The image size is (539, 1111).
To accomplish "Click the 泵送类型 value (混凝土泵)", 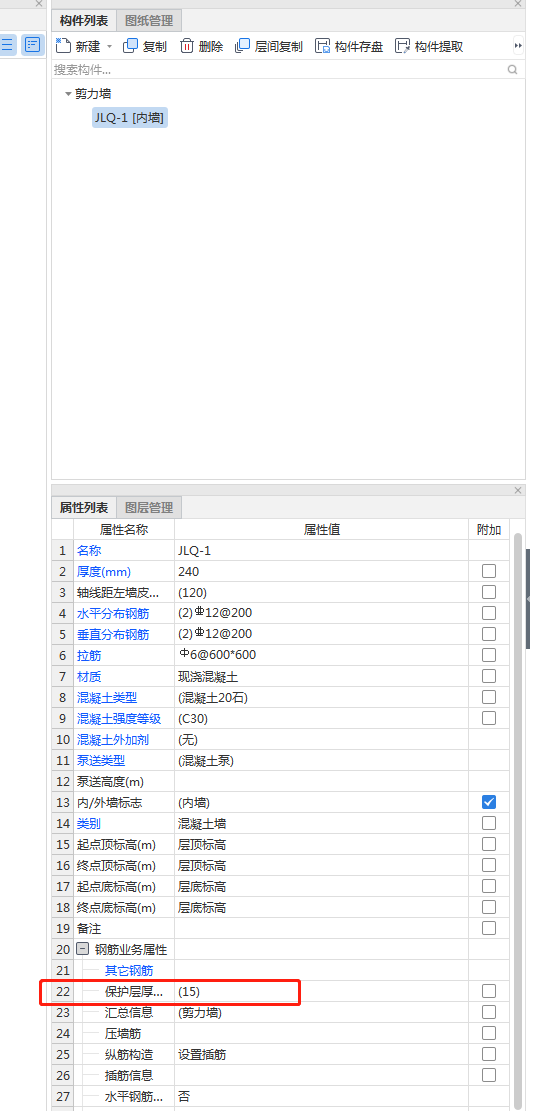I will pyautogui.click(x=206, y=760).
